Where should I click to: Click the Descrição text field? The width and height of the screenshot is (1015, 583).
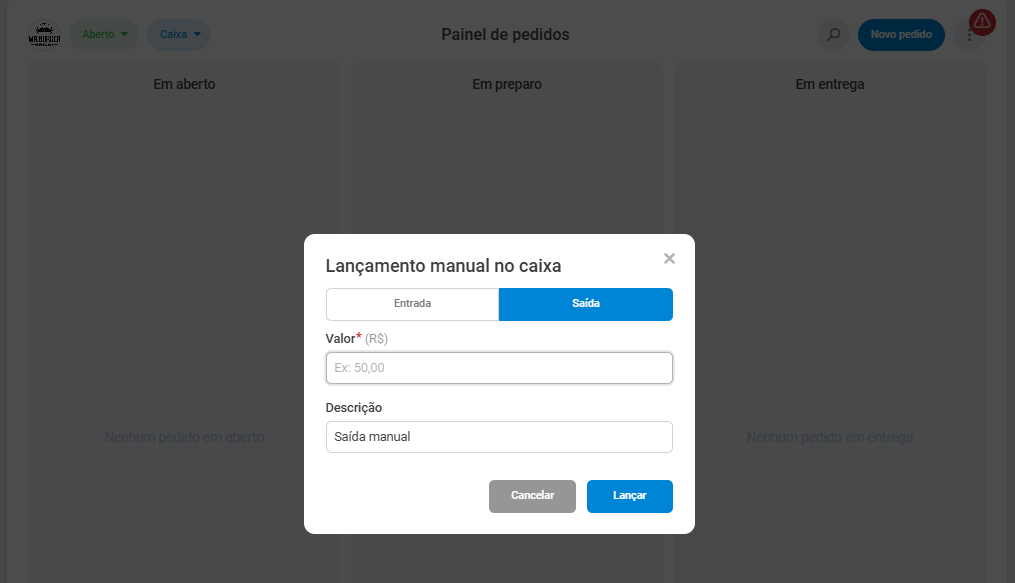tap(499, 437)
